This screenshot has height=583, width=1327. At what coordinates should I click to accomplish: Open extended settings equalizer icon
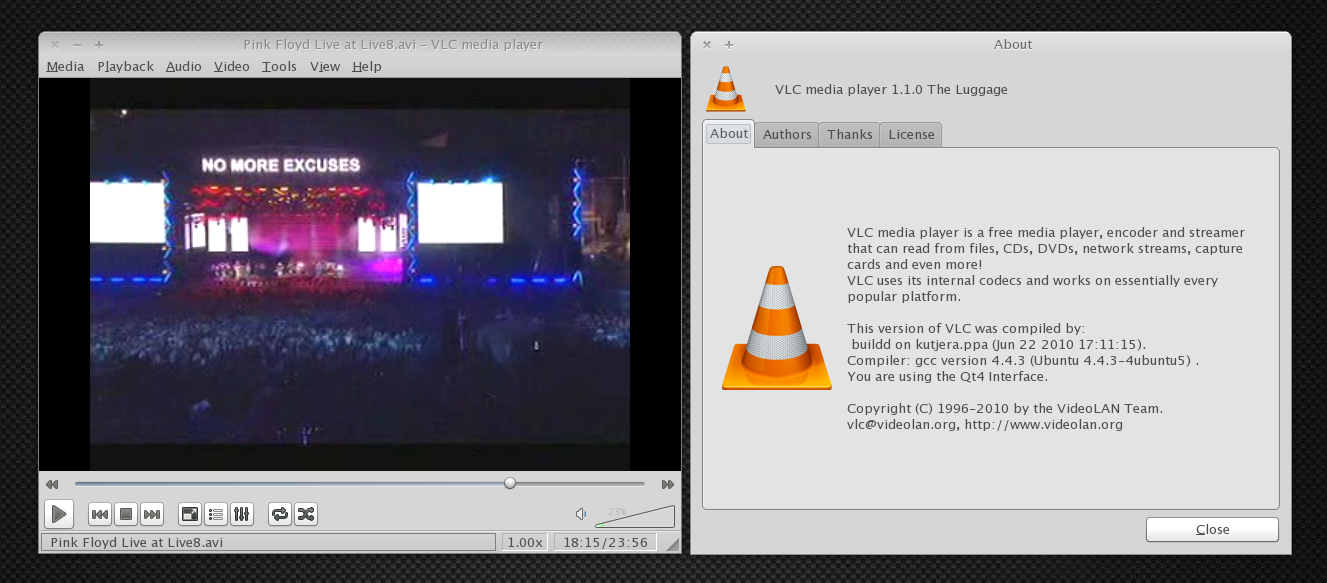(241, 514)
